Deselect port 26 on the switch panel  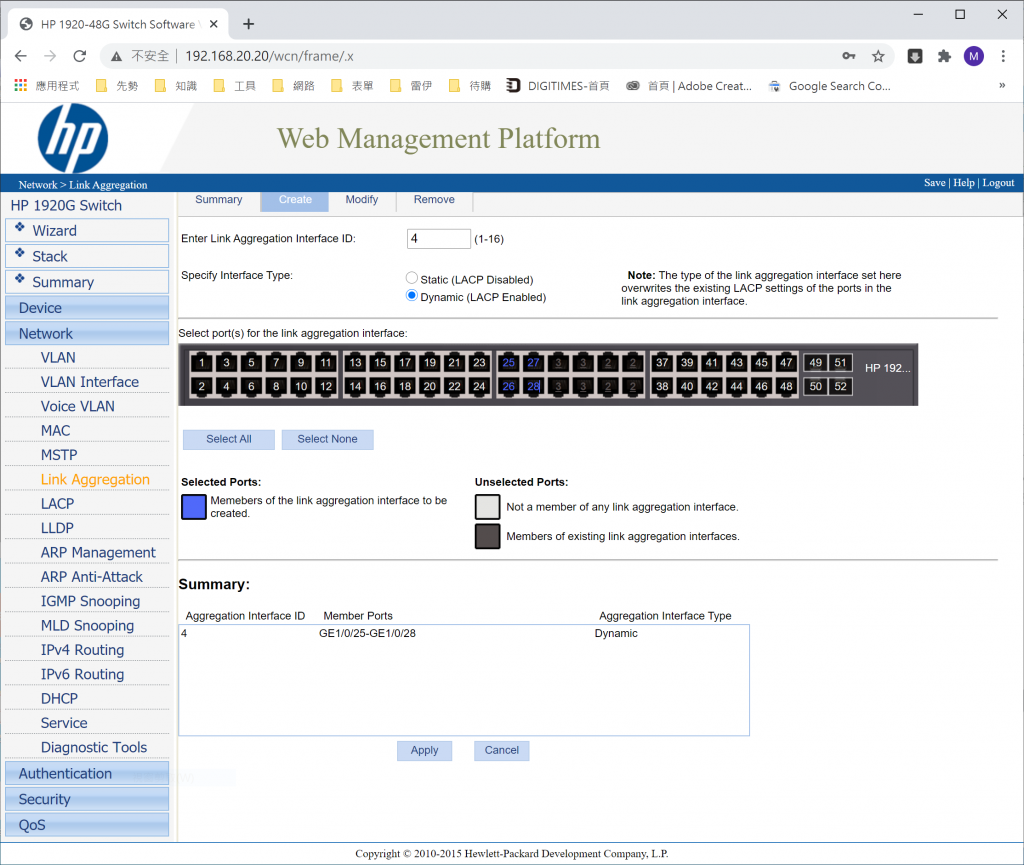click(509, 386)
